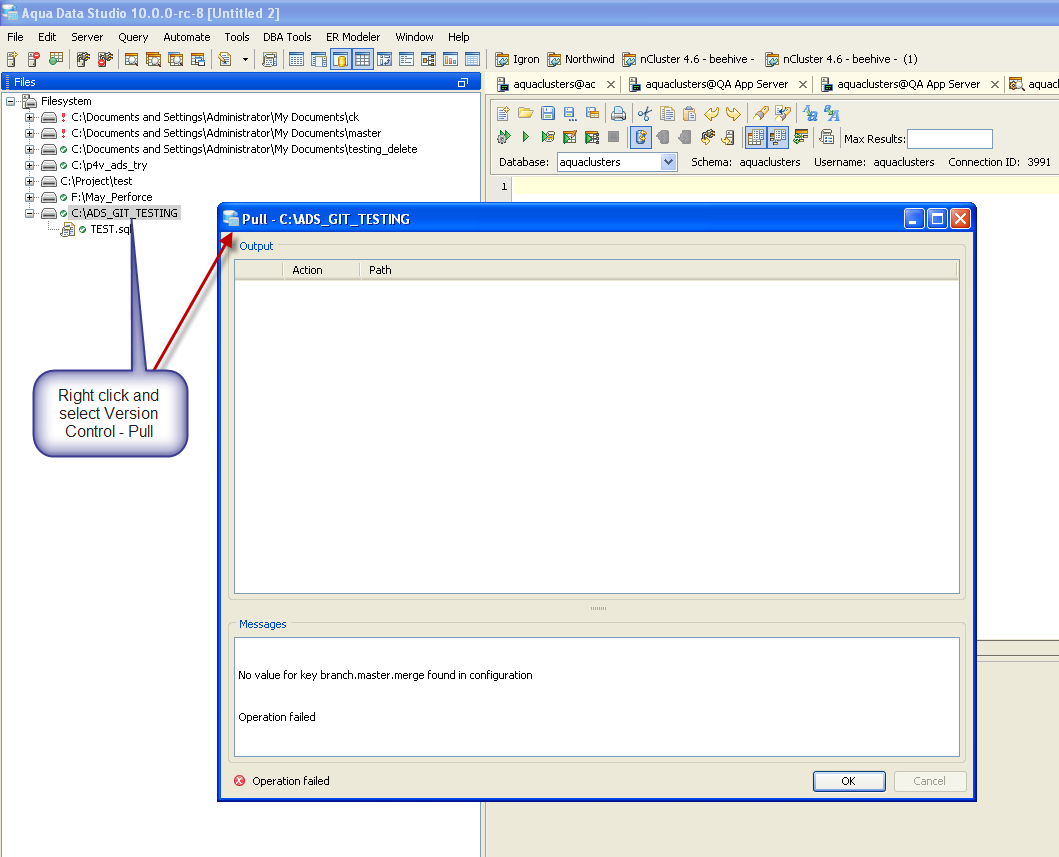
Task: Click the Action column header in Output
Action: point(321,270)
